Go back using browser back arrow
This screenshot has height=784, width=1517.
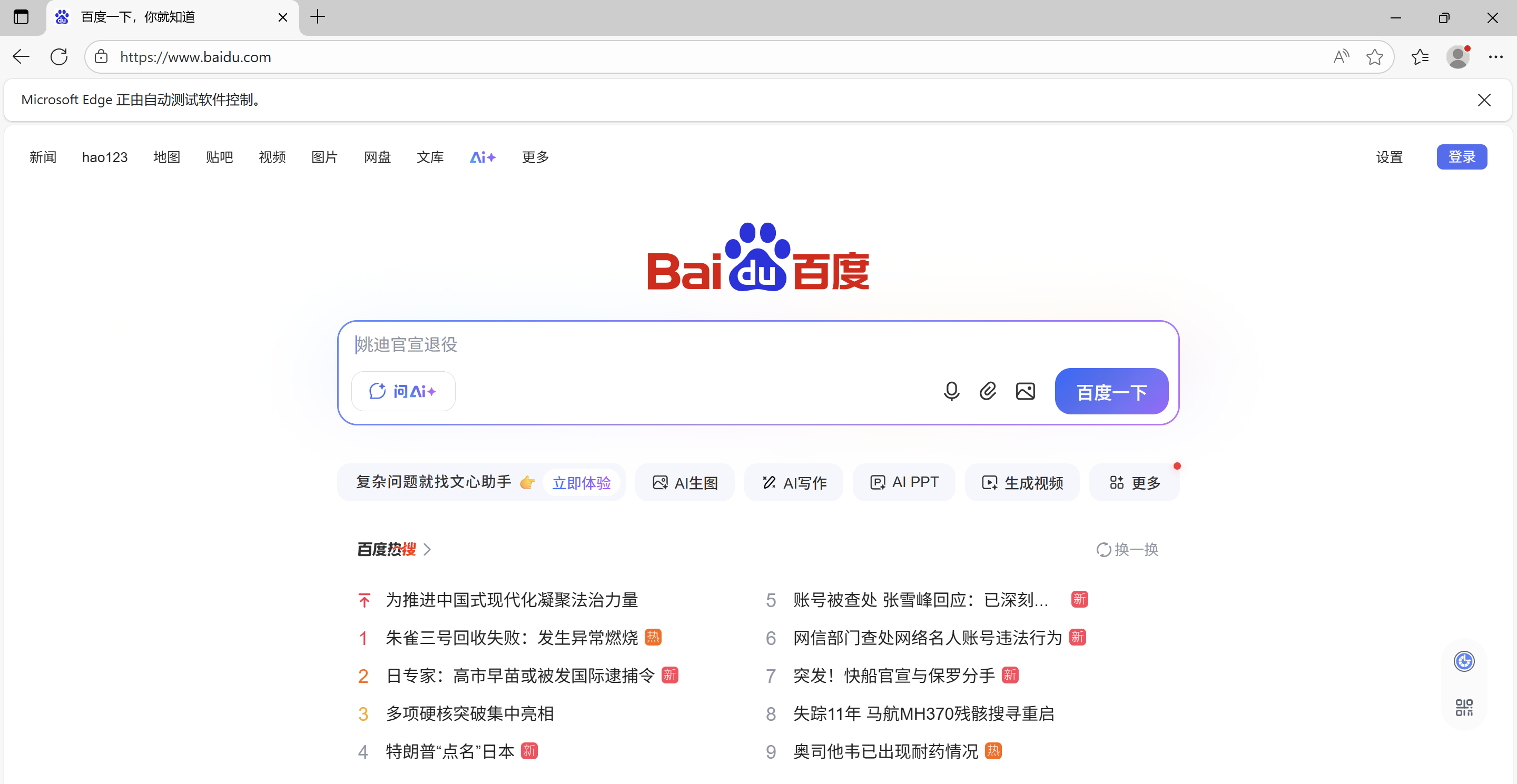tap(21, 57)
